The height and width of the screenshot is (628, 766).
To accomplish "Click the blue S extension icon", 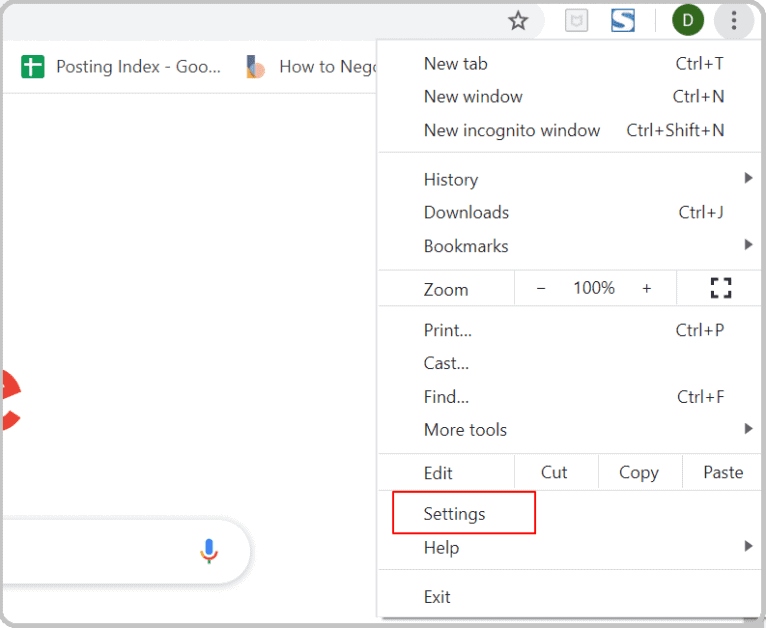I will click(x=623, y=21).
